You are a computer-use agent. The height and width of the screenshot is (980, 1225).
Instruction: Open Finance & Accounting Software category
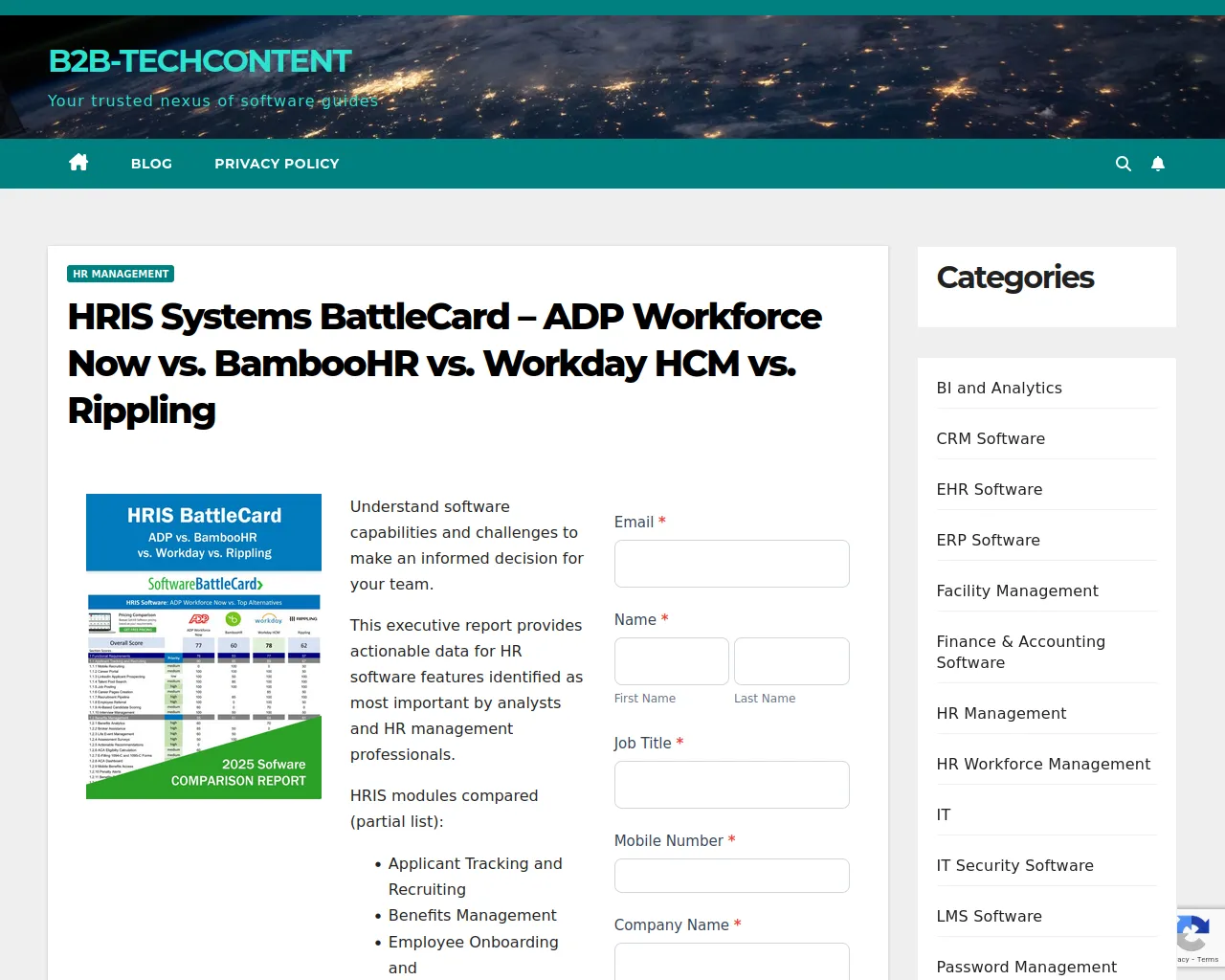point(1020,652)
